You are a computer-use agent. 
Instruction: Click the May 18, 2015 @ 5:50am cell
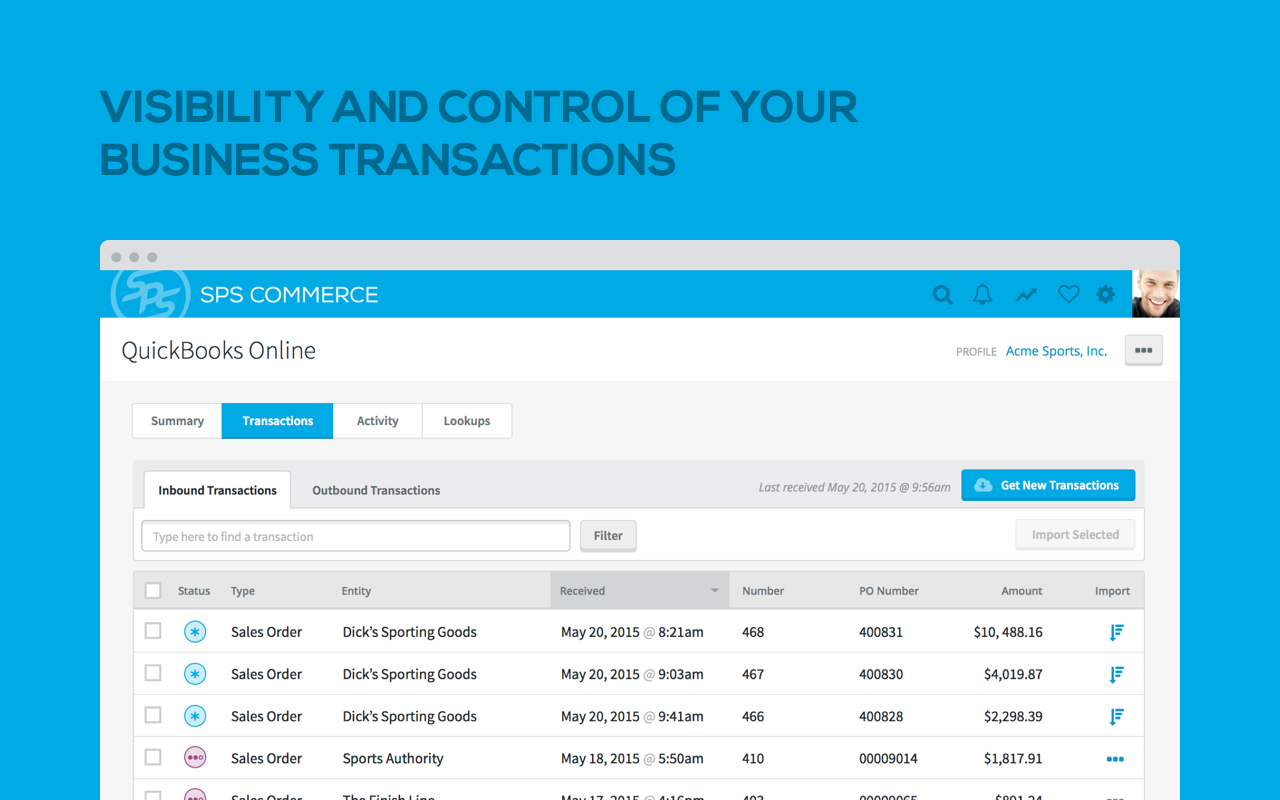632,758
